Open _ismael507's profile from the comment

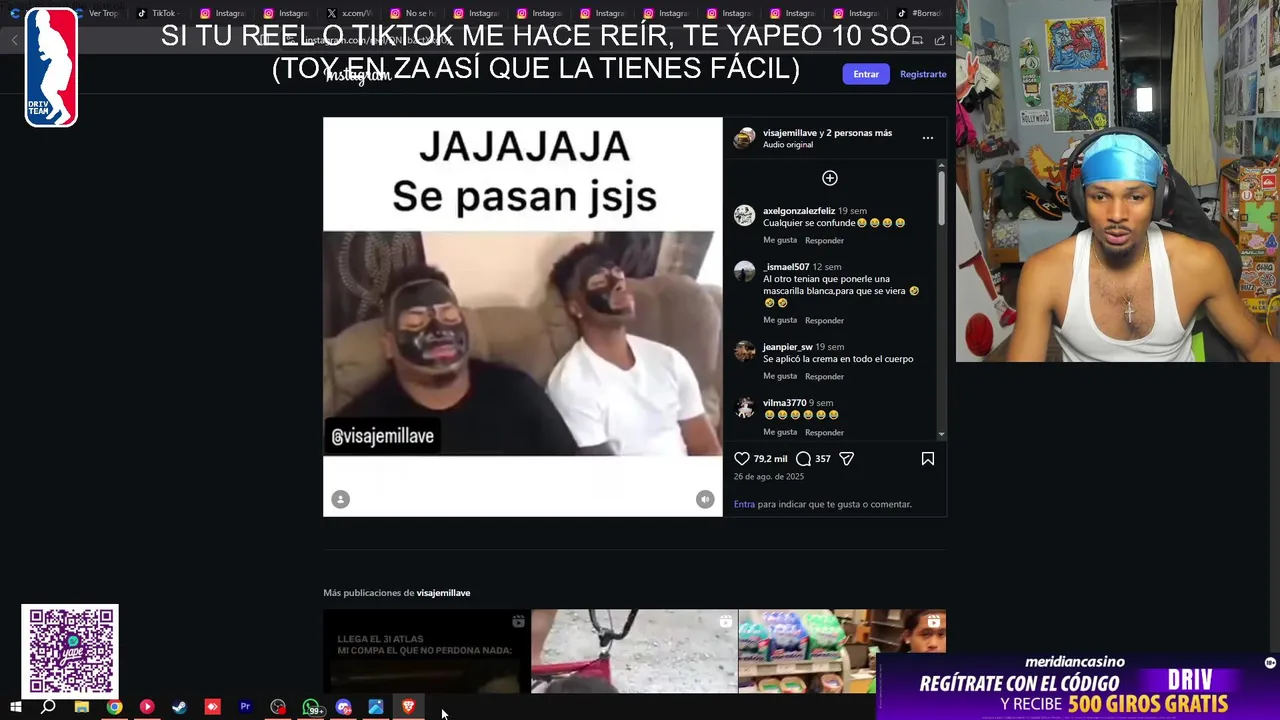click(x=786, y=267)
